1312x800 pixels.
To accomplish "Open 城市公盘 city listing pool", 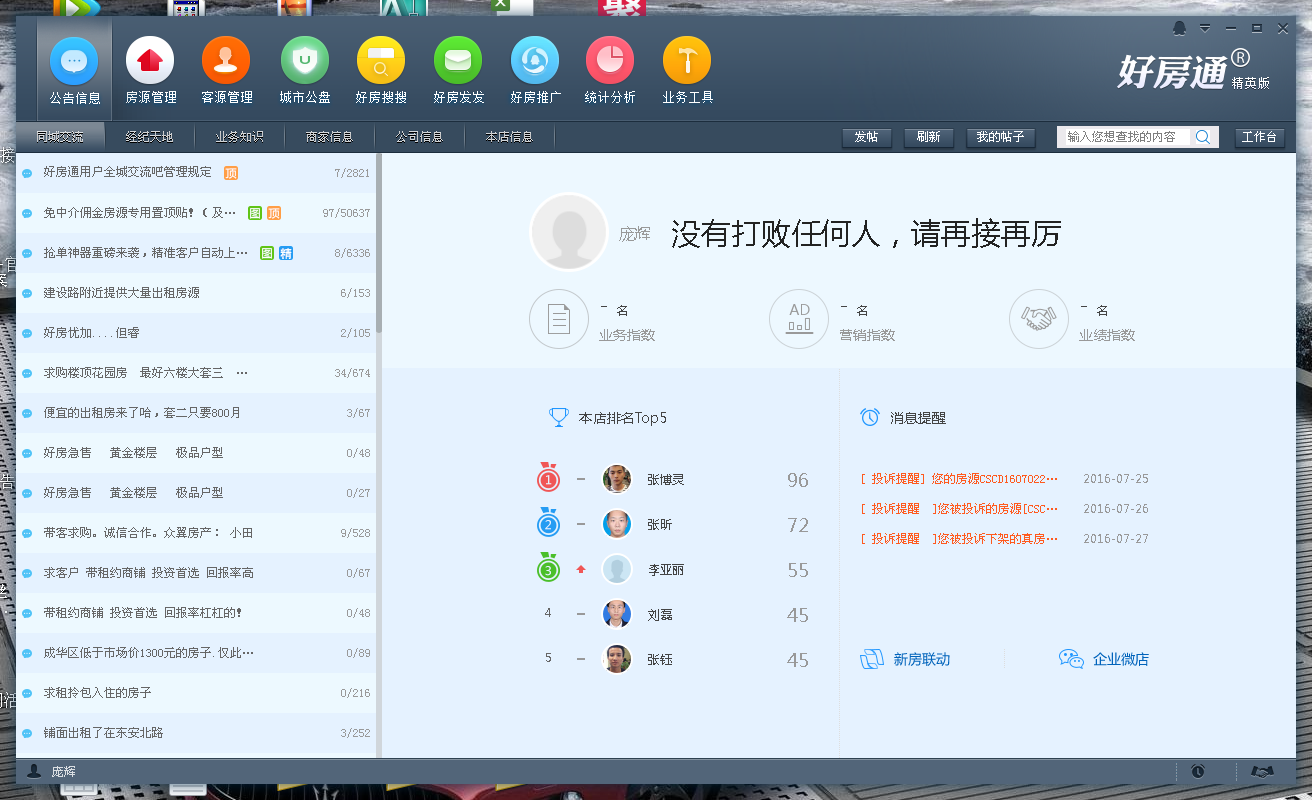I will point(305,70).
